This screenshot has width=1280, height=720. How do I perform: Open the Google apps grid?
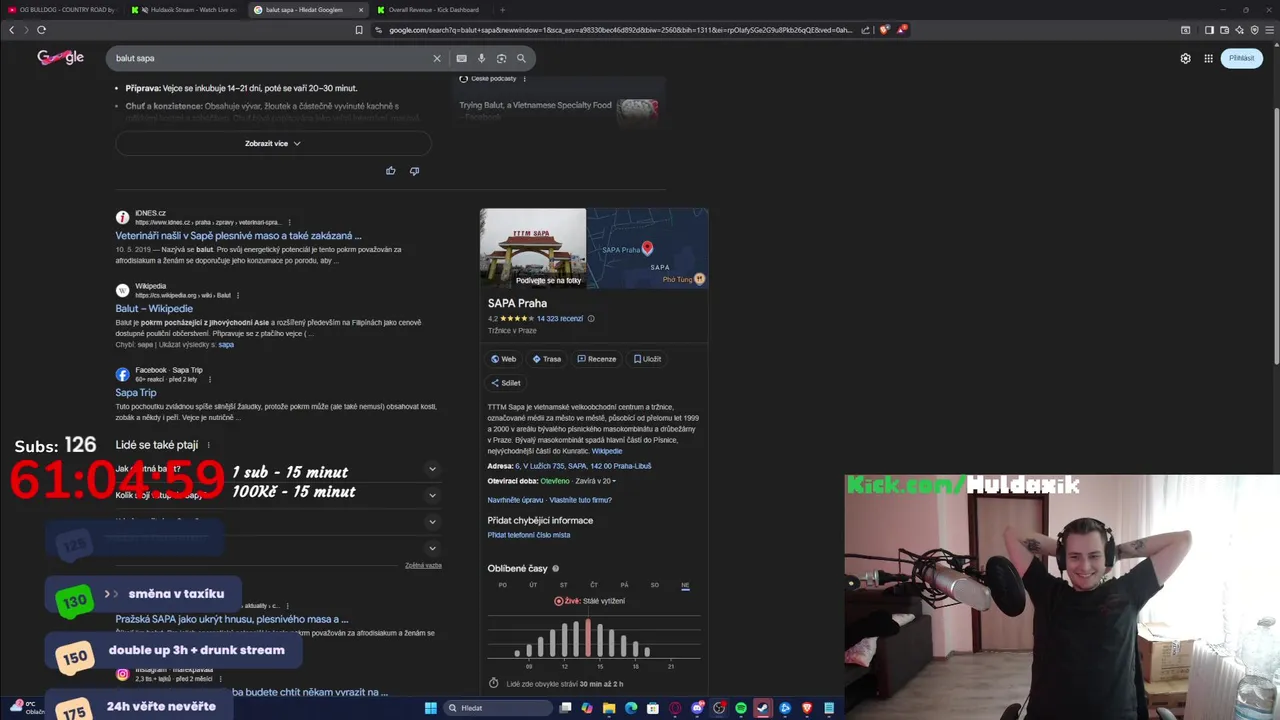click(x=1208, y=58)
